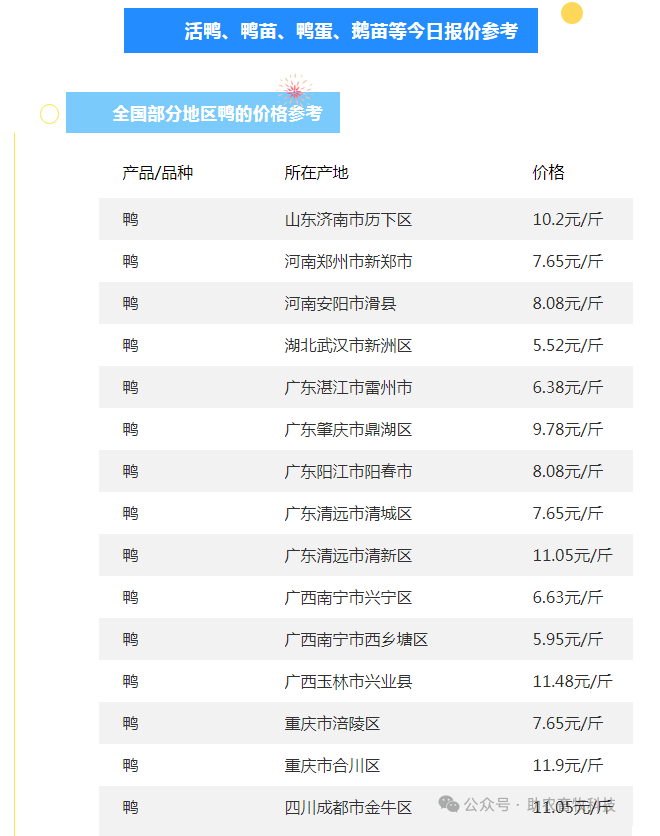This screenshot has height=836, width=660.
Task: Click the solid yellow circle in top-right
Action: [572, 13]
